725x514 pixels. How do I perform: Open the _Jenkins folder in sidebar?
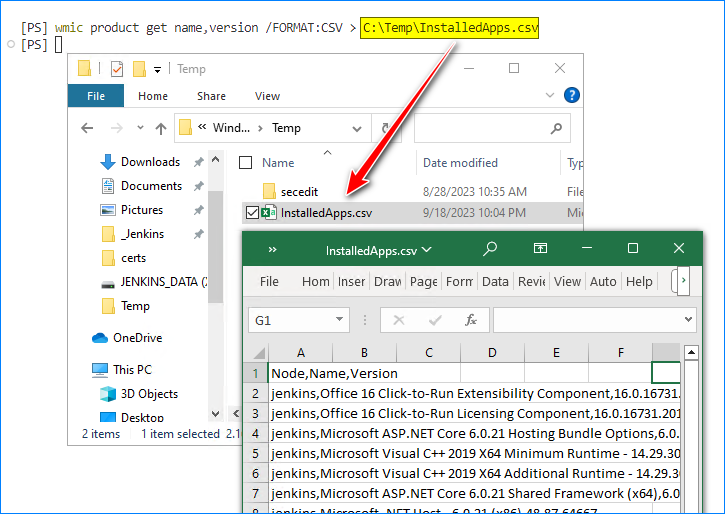point(142,234)
